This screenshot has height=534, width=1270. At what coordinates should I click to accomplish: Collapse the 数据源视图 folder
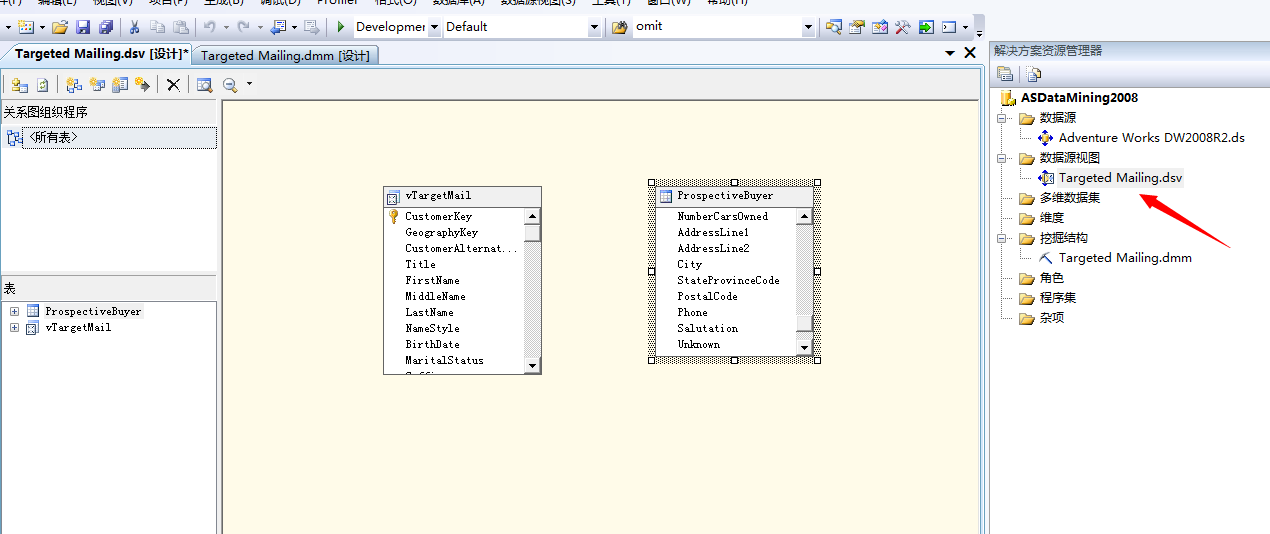coord(1003,158)
